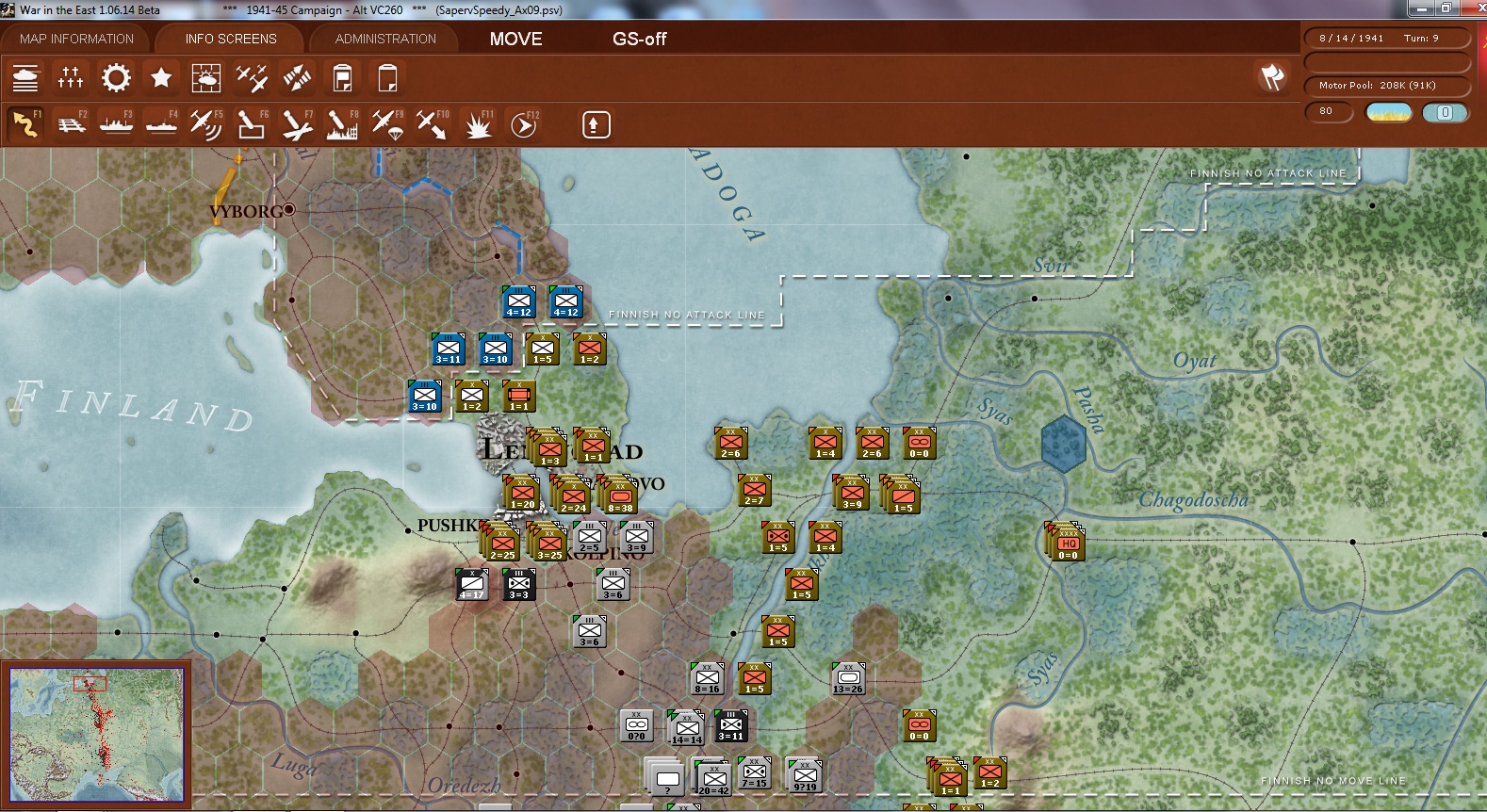The width and height of the screenshot is (1487, 812).
Task: Select the F1 move mode icon
Action: tap(25, 124)
